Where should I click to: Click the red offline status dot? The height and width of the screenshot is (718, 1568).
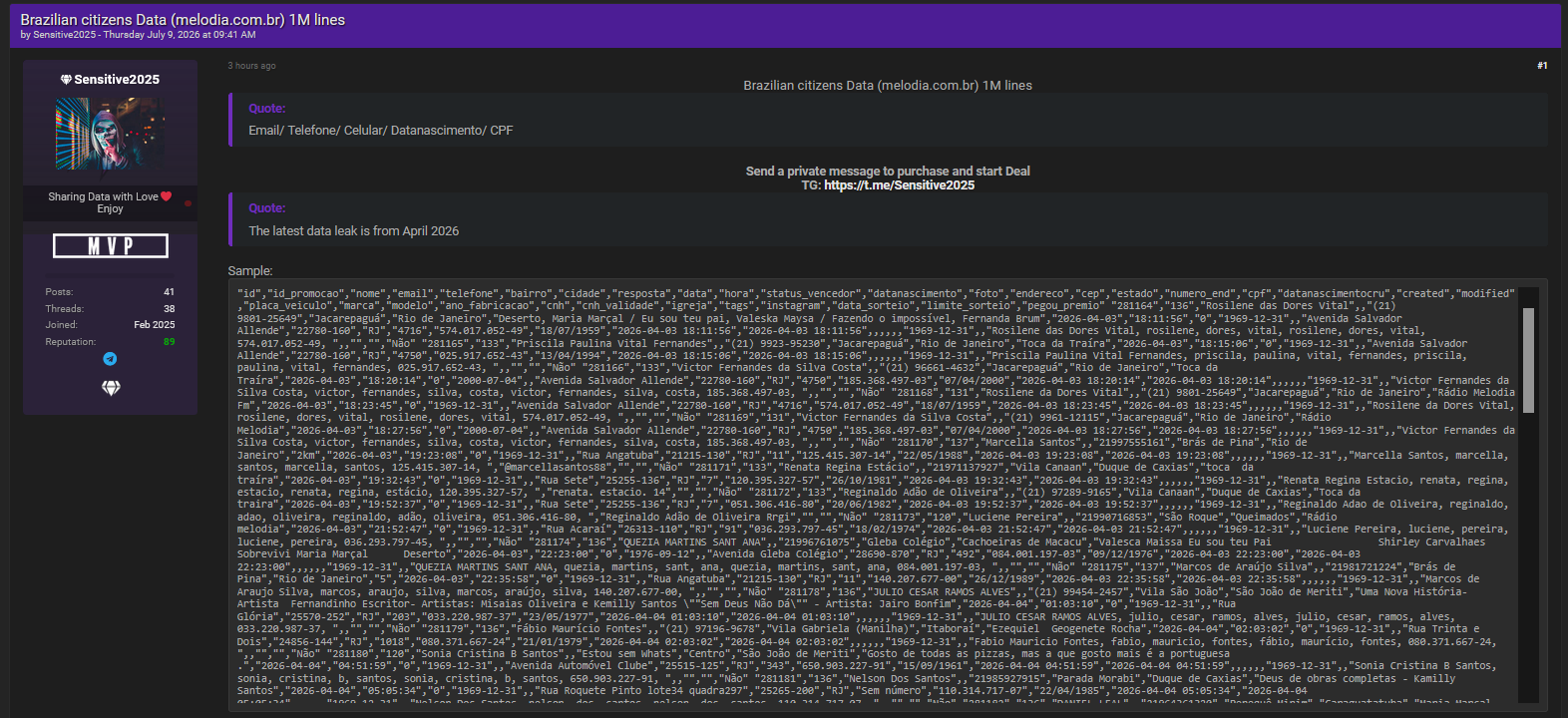pyautogui.click(x=188, y=203)
